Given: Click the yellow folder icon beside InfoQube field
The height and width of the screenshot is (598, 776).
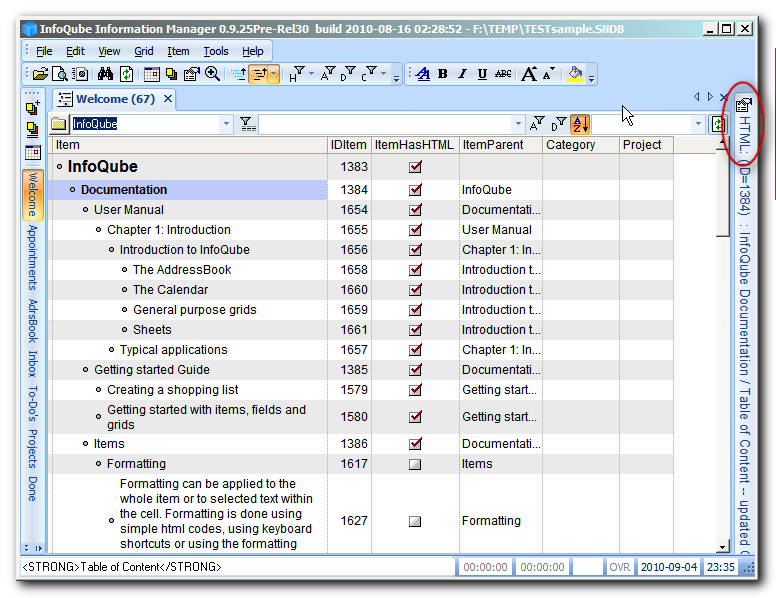Looking at the screenshot, I should [x=58, y=124].
